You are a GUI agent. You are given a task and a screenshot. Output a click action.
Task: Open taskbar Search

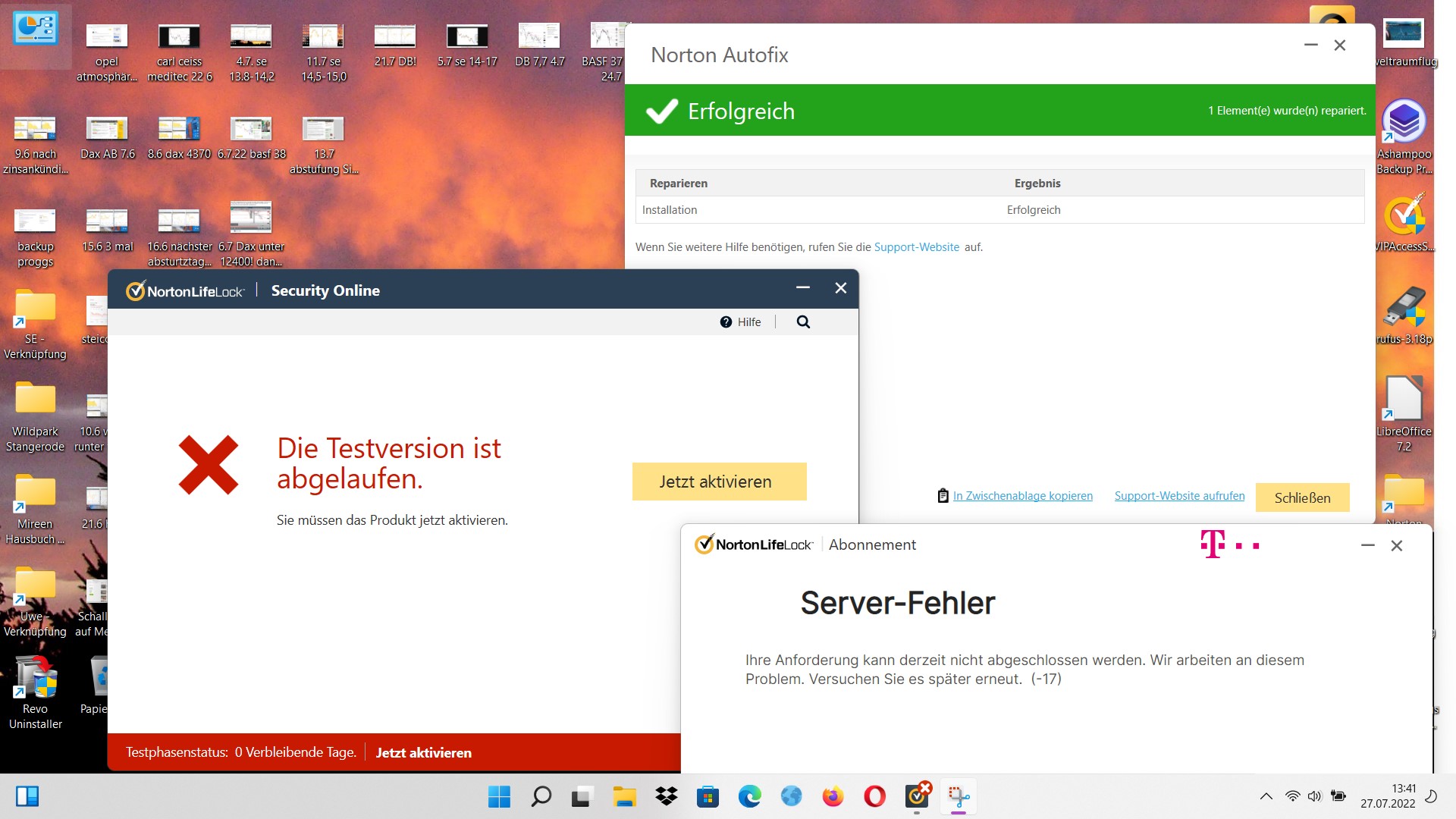pos(541,797)
